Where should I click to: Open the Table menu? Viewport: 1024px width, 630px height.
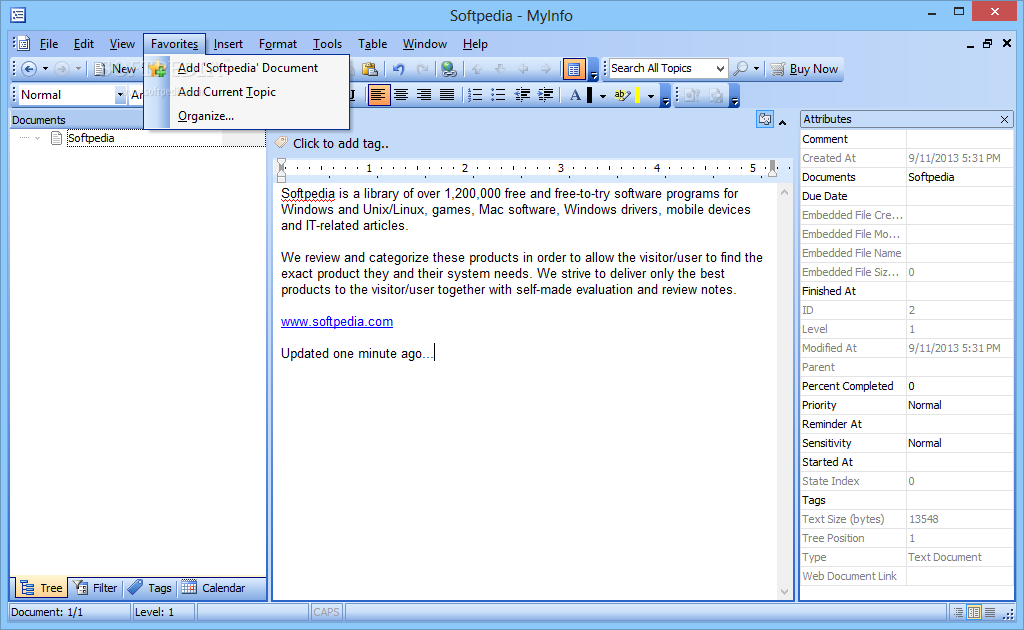(372, 44)
